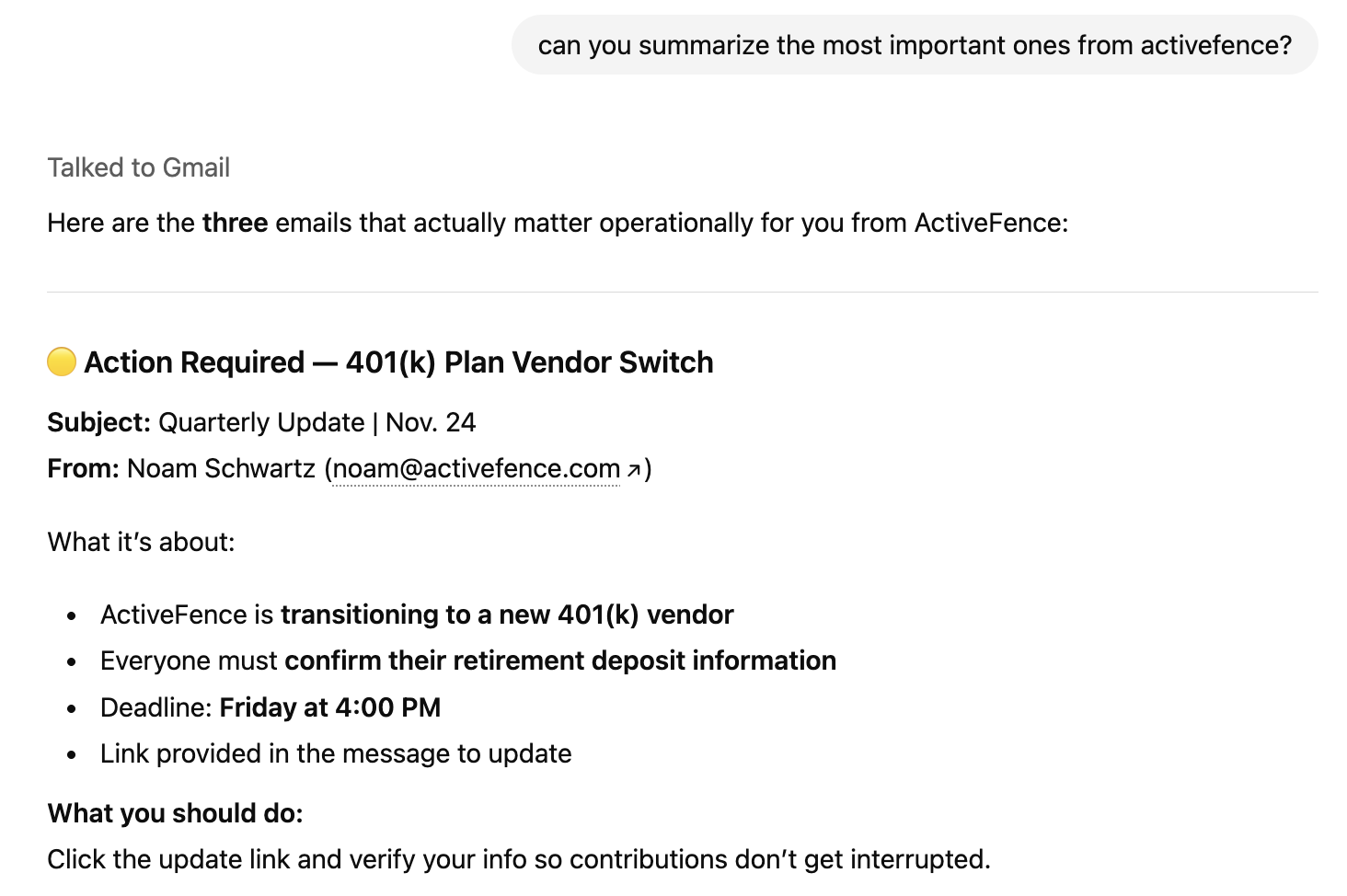This screenshot has width=1347, height=896.
Task: Click the "From:" bold label
Action: (x=83, y=469)
